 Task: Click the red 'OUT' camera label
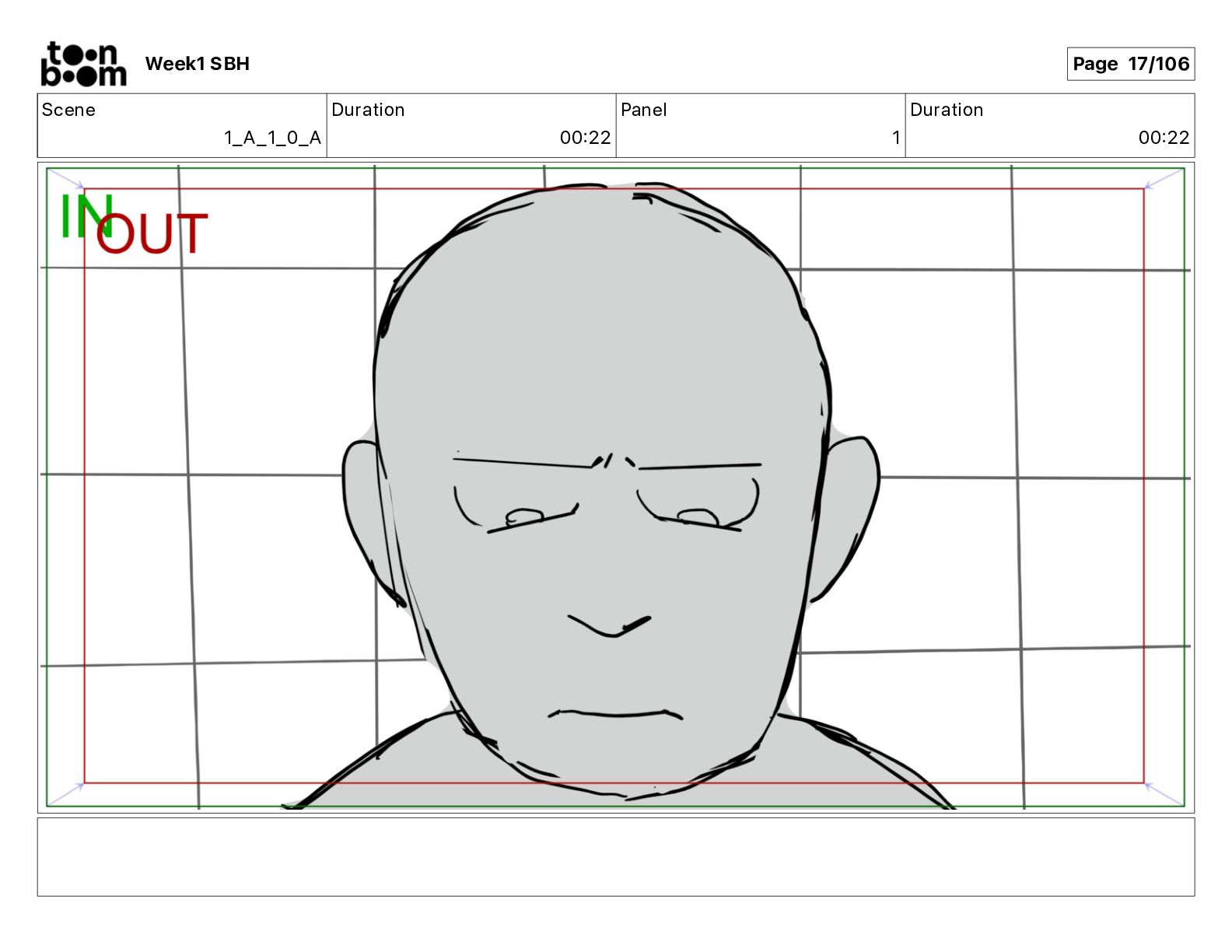tap(152, 233)
